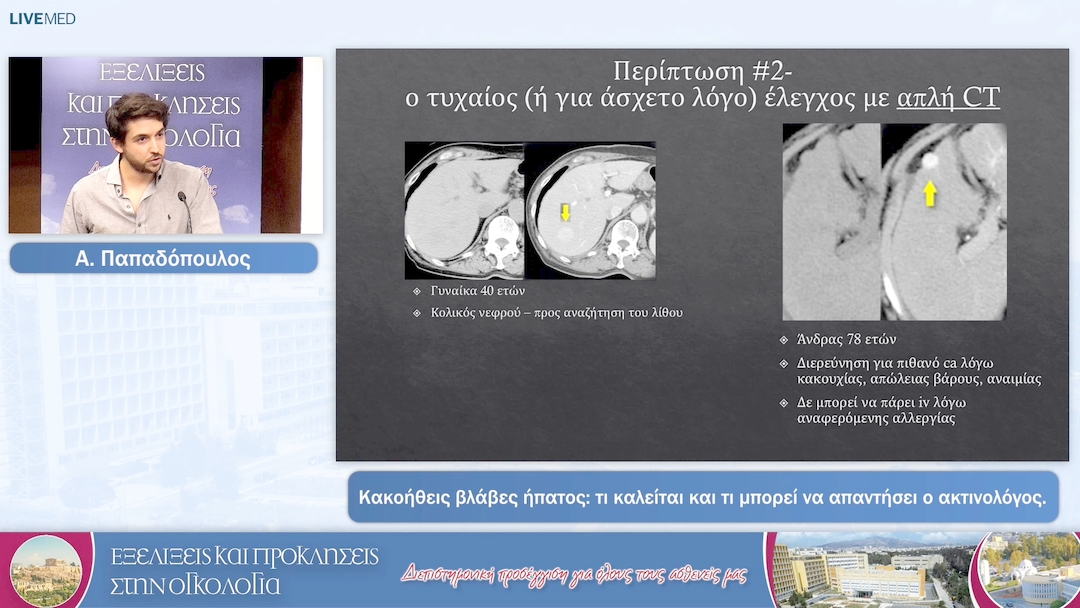Click the speaker video thumbnail
Viewport: 1080px width, 608px height.
[163, 145]
